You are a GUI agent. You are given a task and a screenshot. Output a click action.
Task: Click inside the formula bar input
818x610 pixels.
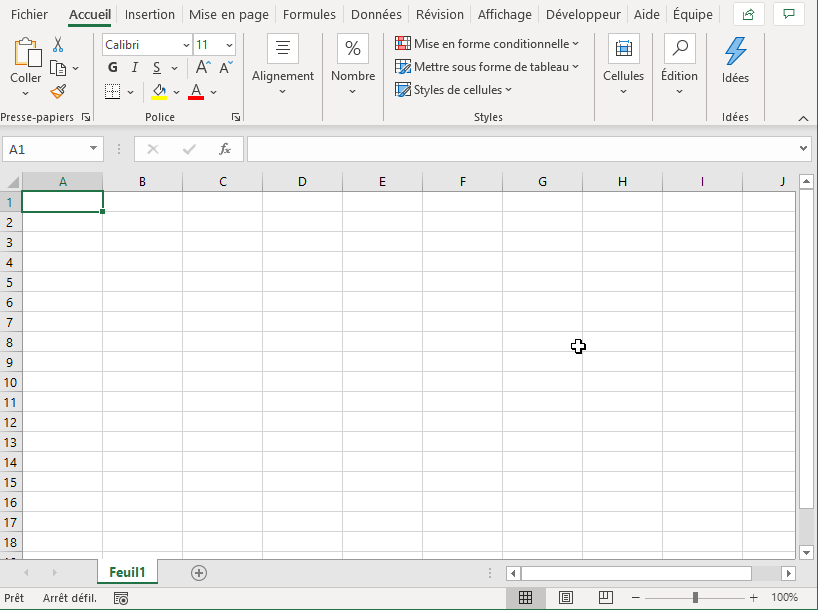522,149
